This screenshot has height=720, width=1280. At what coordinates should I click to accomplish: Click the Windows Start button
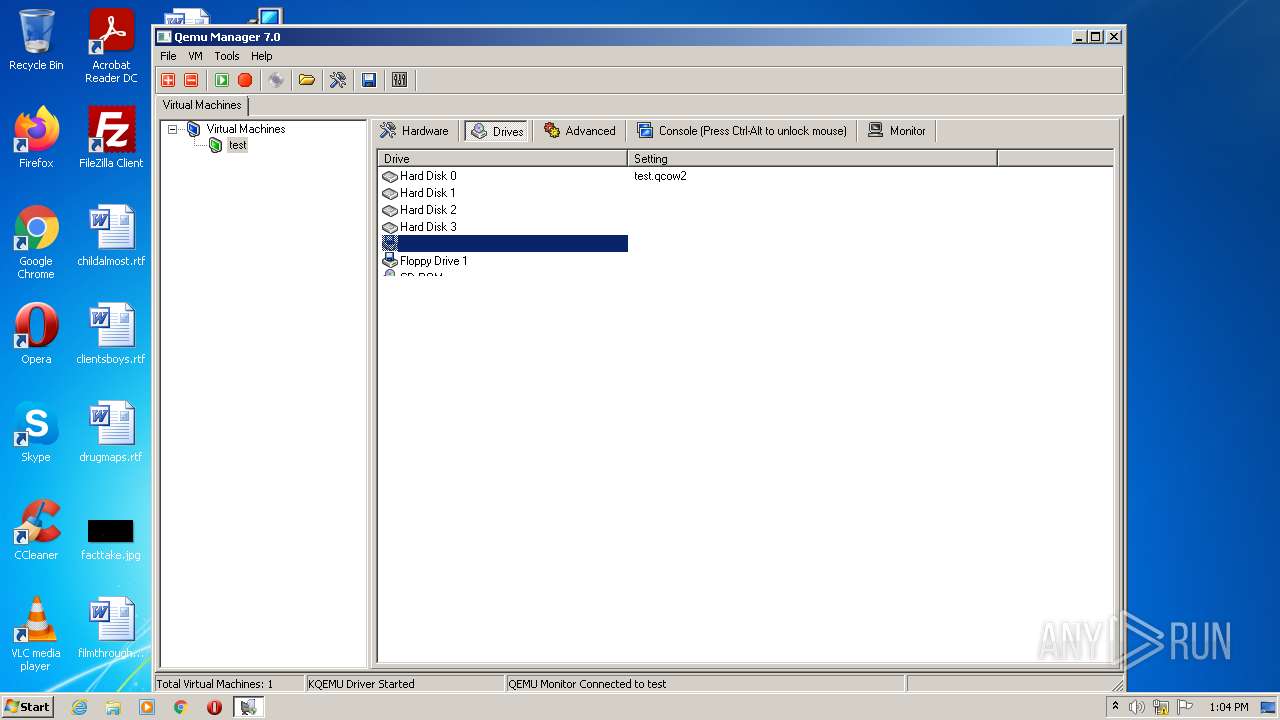[x=27, y=706]
